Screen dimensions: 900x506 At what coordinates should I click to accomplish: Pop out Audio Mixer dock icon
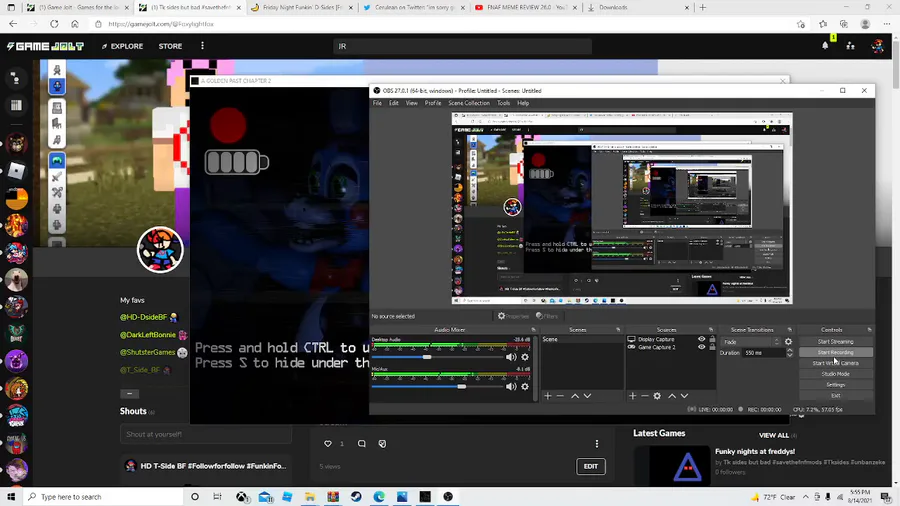[533, 330]
